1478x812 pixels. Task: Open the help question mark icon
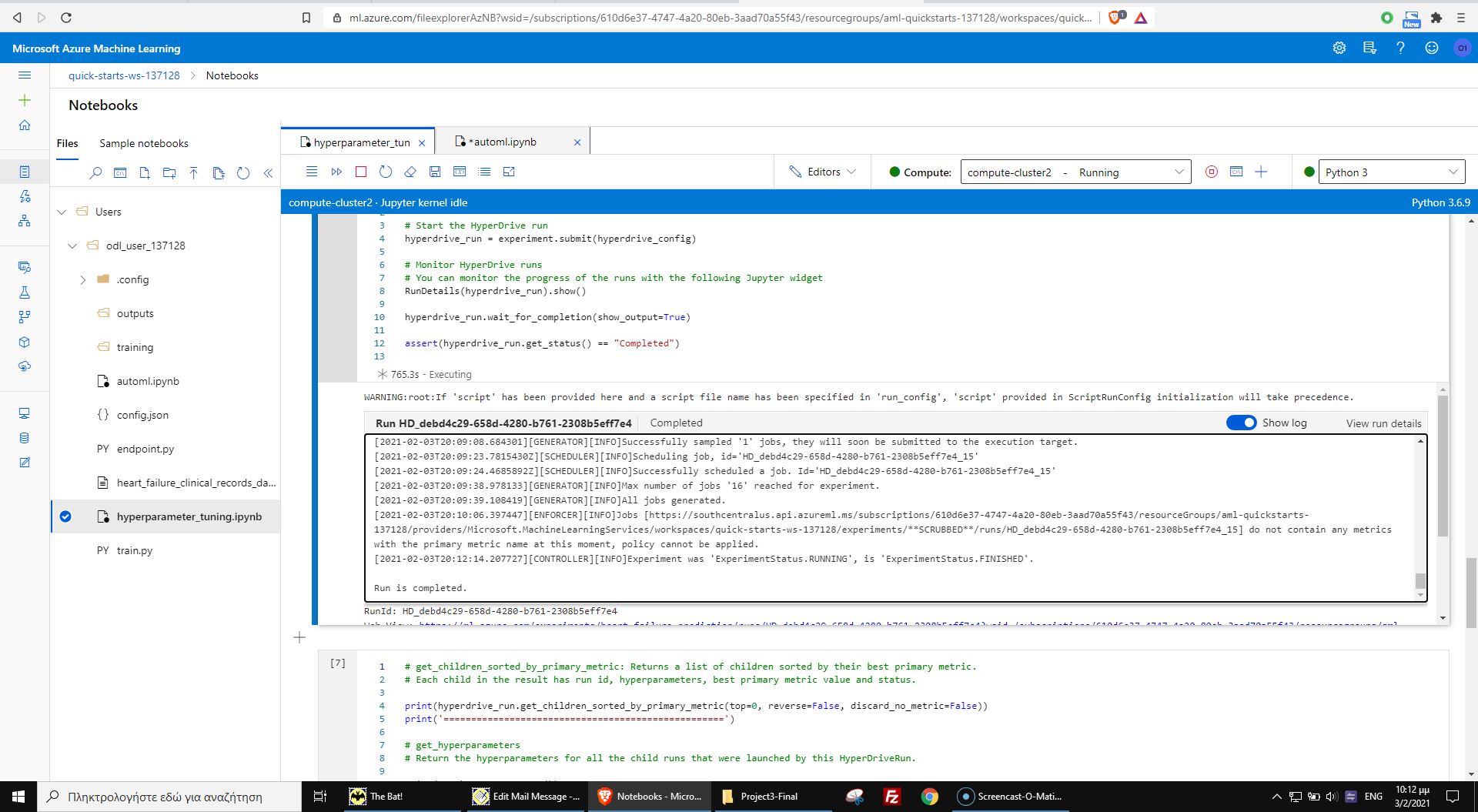pos(1400,48)
